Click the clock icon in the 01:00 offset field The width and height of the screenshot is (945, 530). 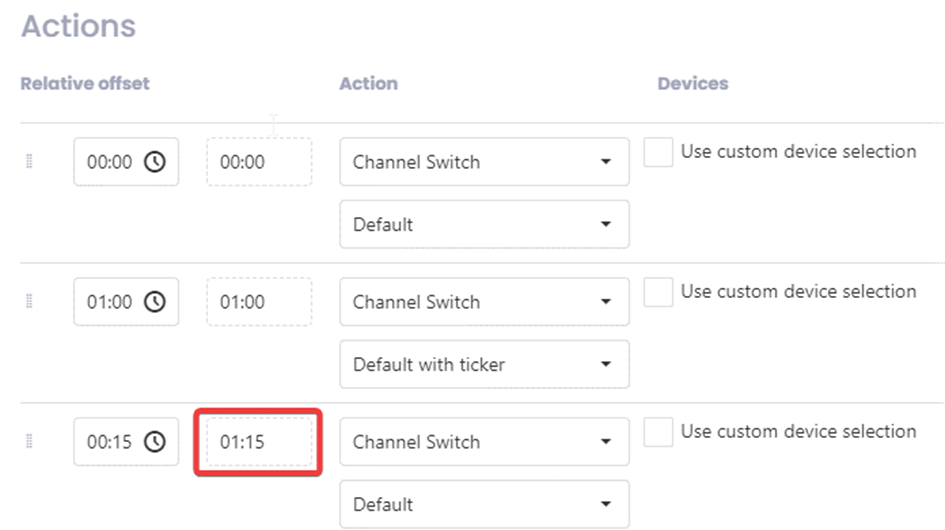point(155,302)
